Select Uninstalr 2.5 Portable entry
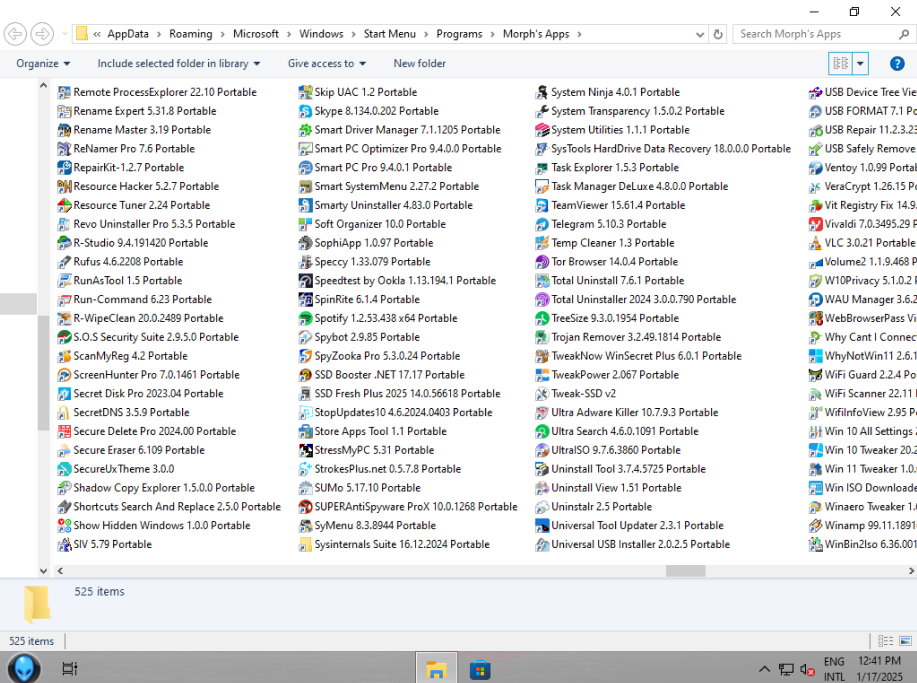The height and width of the screenshot is (683, 917). tap(594, 507)
